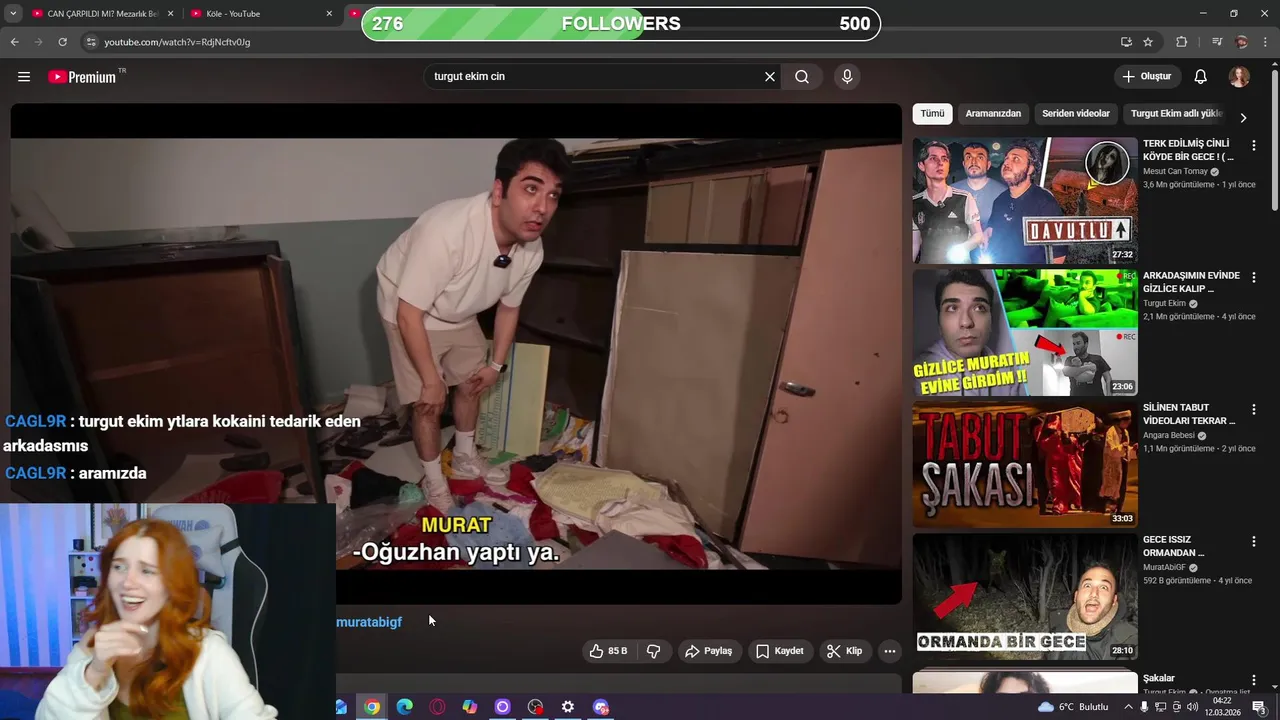Open Google Chrome from the taskbar

pos(372,707)
